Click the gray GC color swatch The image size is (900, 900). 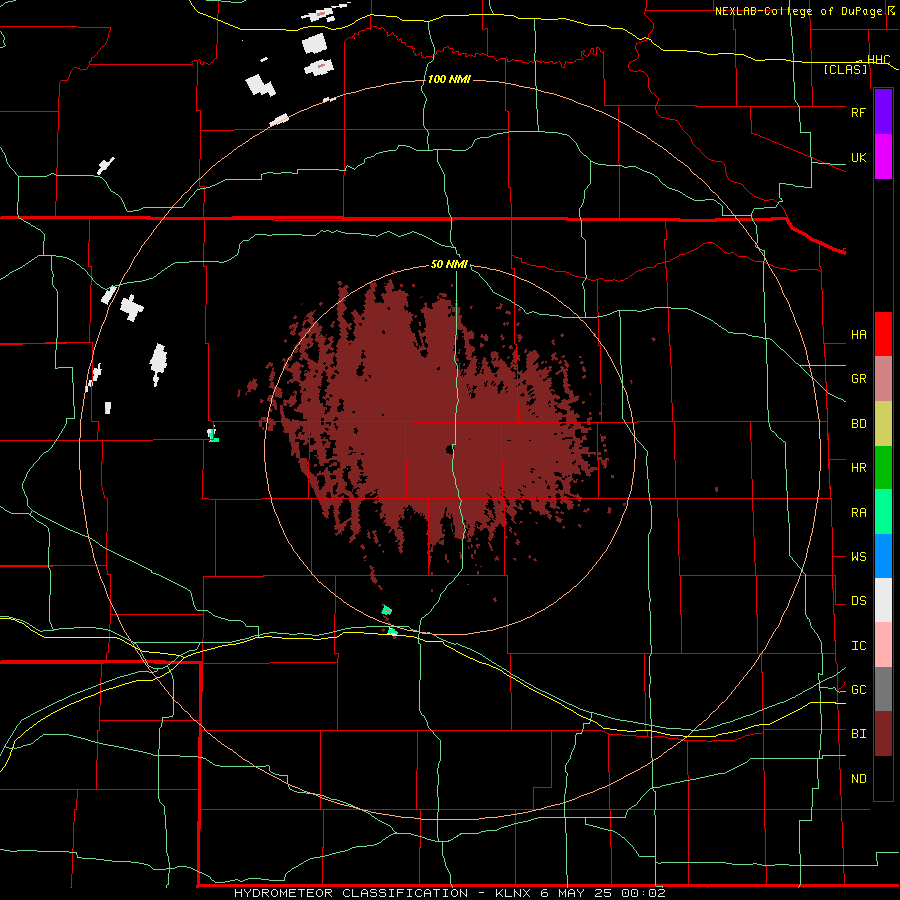[x=883, y=689]
